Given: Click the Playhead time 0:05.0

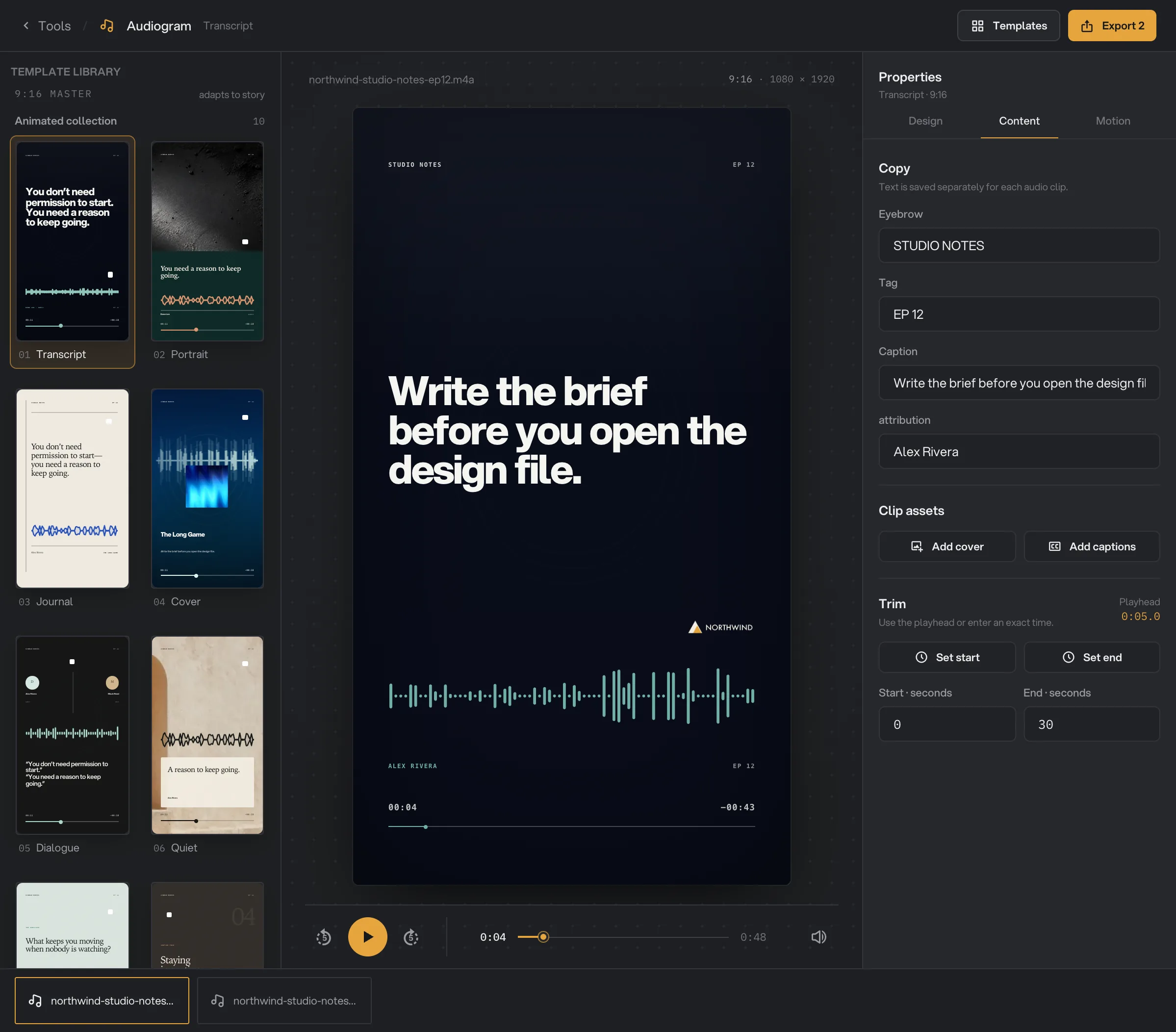Looking at the screenshot, I should pos(1140,616).
